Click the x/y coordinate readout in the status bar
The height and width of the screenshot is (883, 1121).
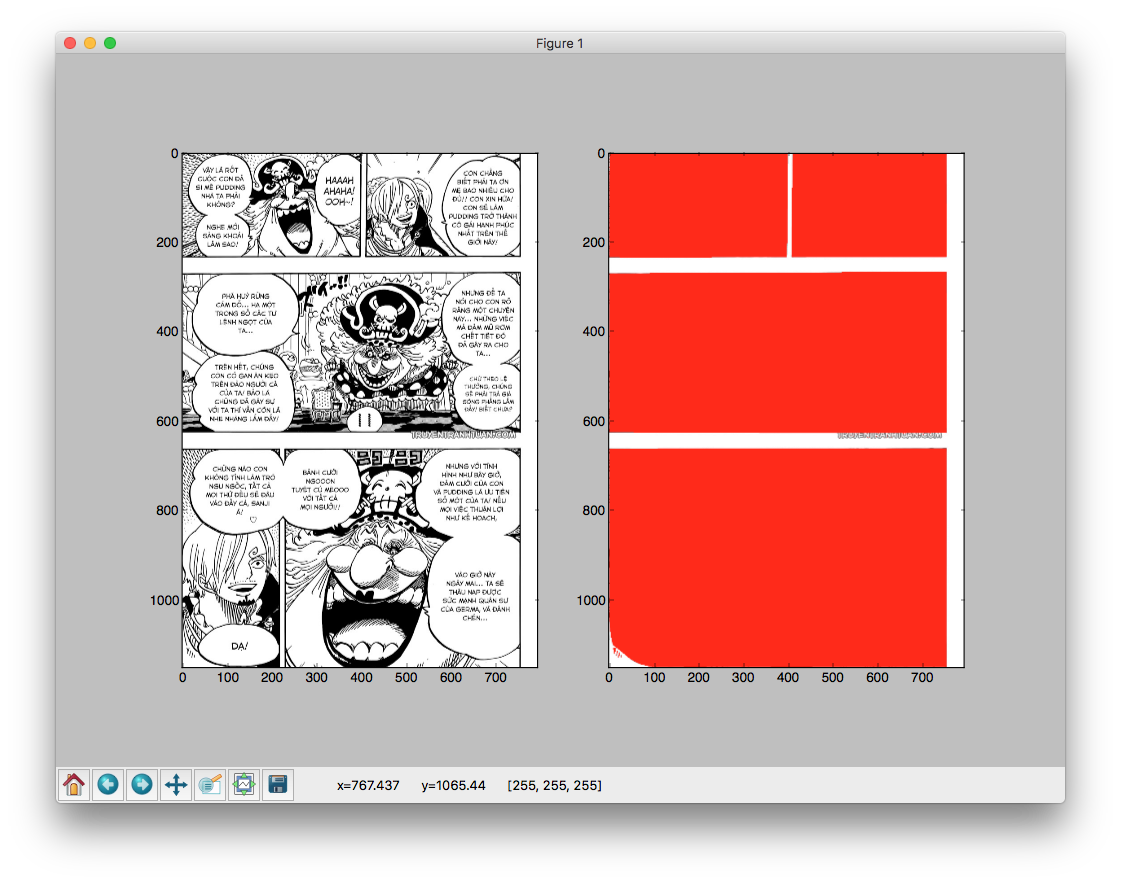(x=411, y=785)
